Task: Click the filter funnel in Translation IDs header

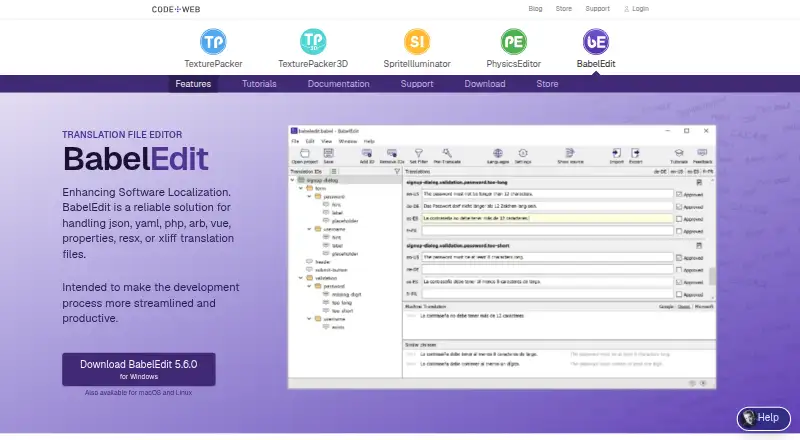Action: [397, 172]
